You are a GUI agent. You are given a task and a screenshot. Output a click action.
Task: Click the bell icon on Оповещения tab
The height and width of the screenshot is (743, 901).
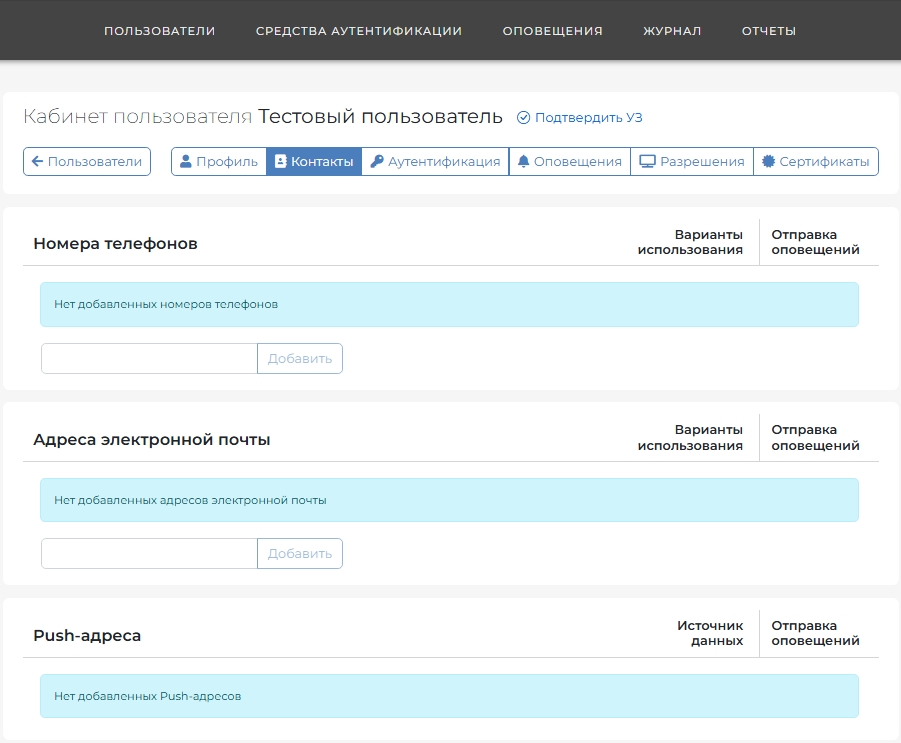pos(523,161)
